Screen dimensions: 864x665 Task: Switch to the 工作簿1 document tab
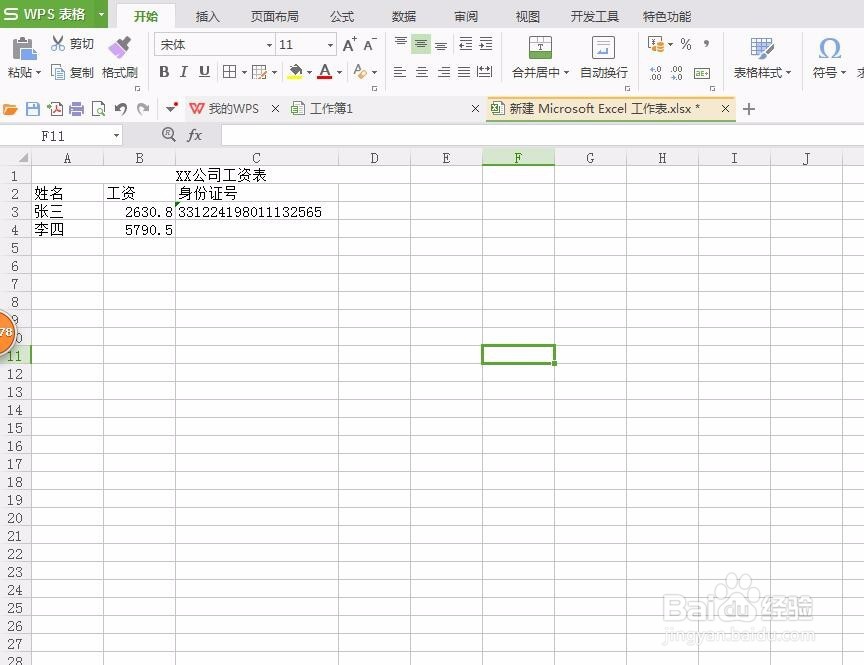coord(330,108)
